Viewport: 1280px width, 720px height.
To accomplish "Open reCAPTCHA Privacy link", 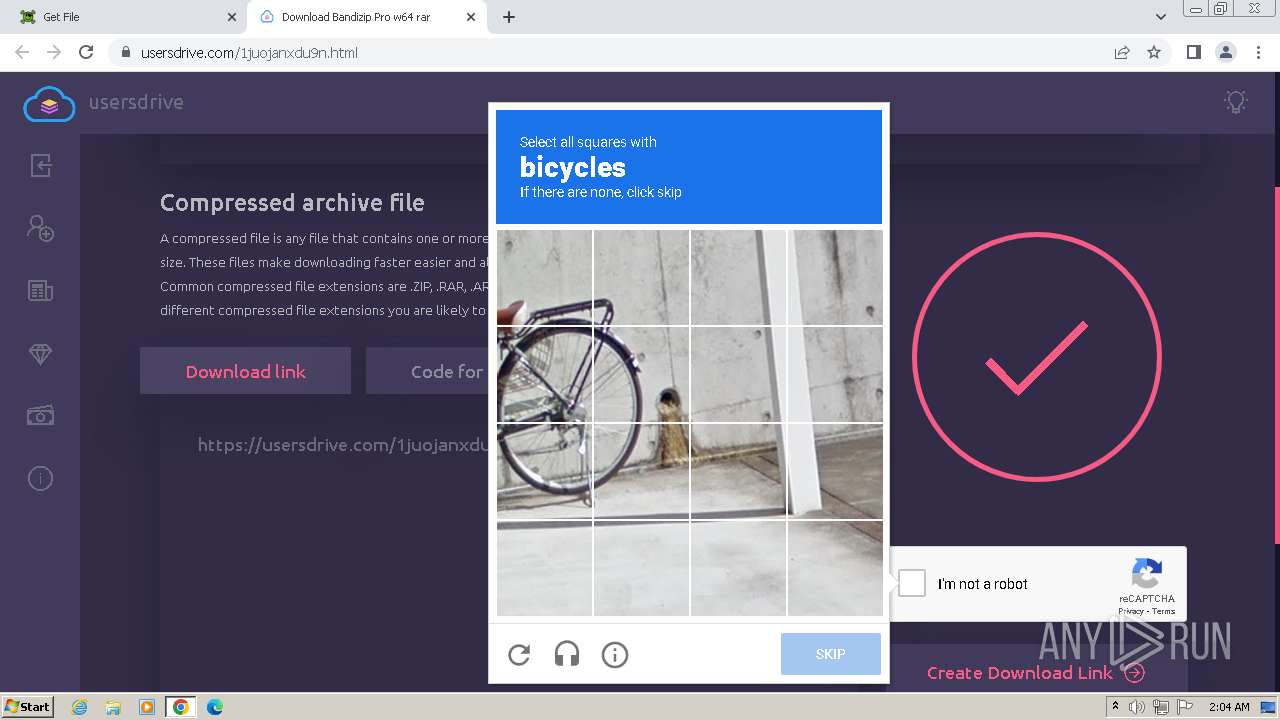I will click(1131, 611).
